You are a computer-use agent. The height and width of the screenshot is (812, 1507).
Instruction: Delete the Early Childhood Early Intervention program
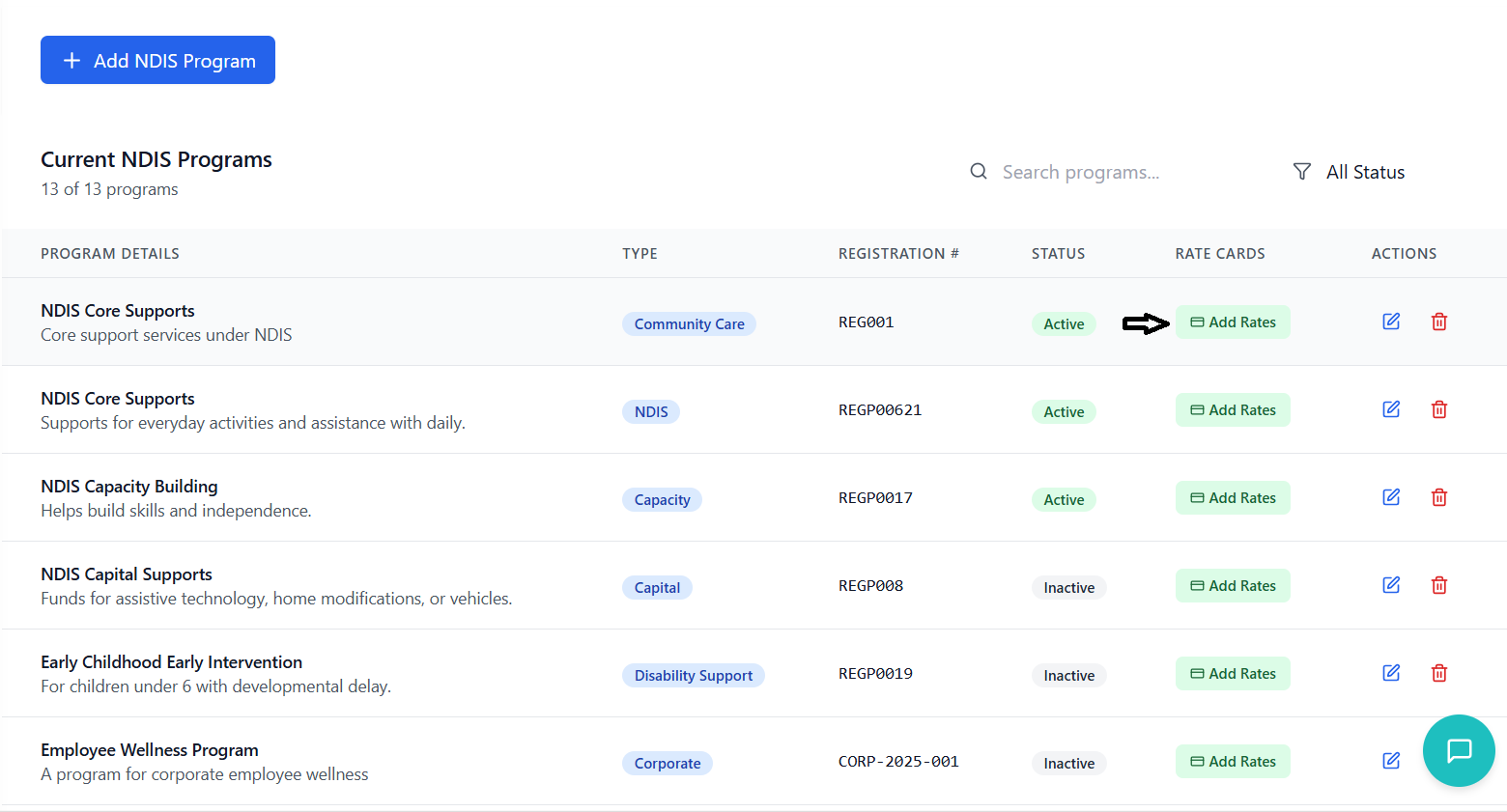1439,673
